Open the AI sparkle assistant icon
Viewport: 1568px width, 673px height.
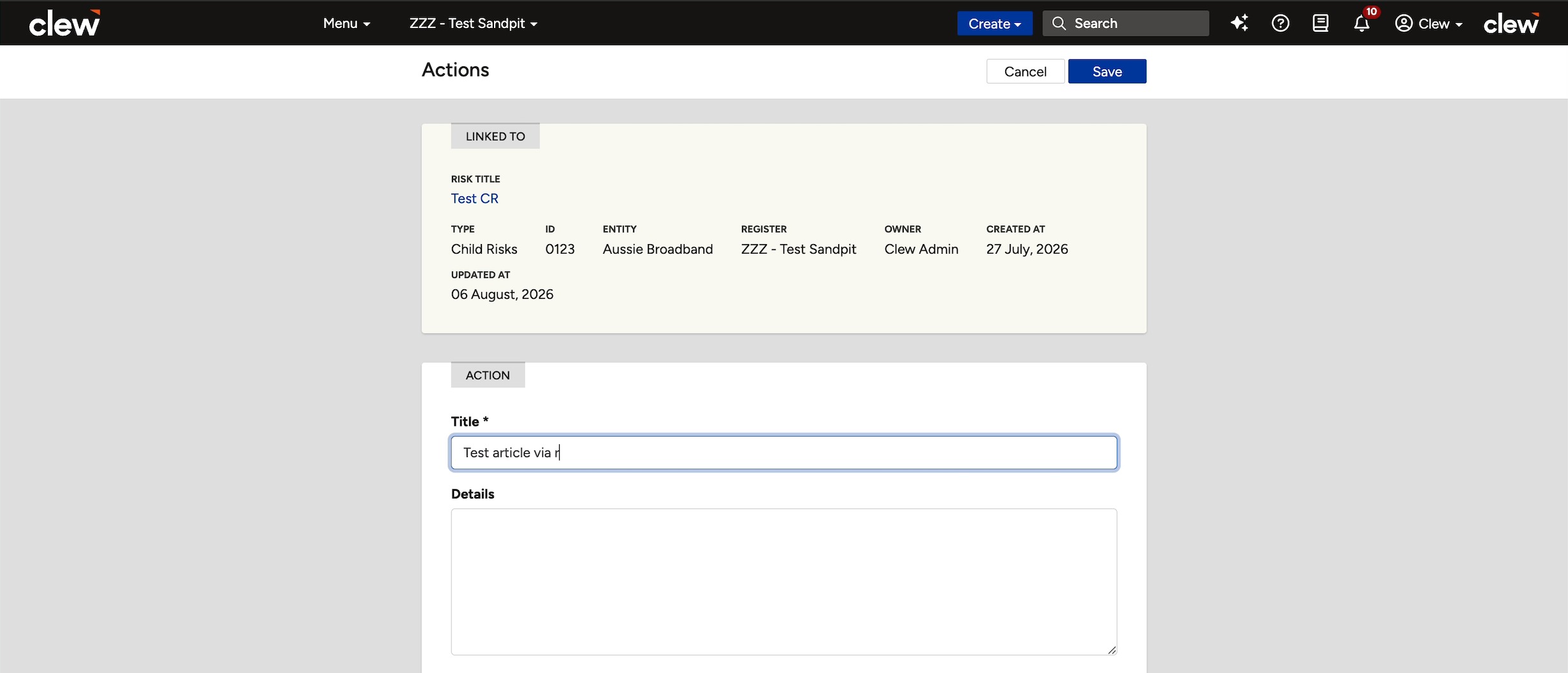[1239, 23]
